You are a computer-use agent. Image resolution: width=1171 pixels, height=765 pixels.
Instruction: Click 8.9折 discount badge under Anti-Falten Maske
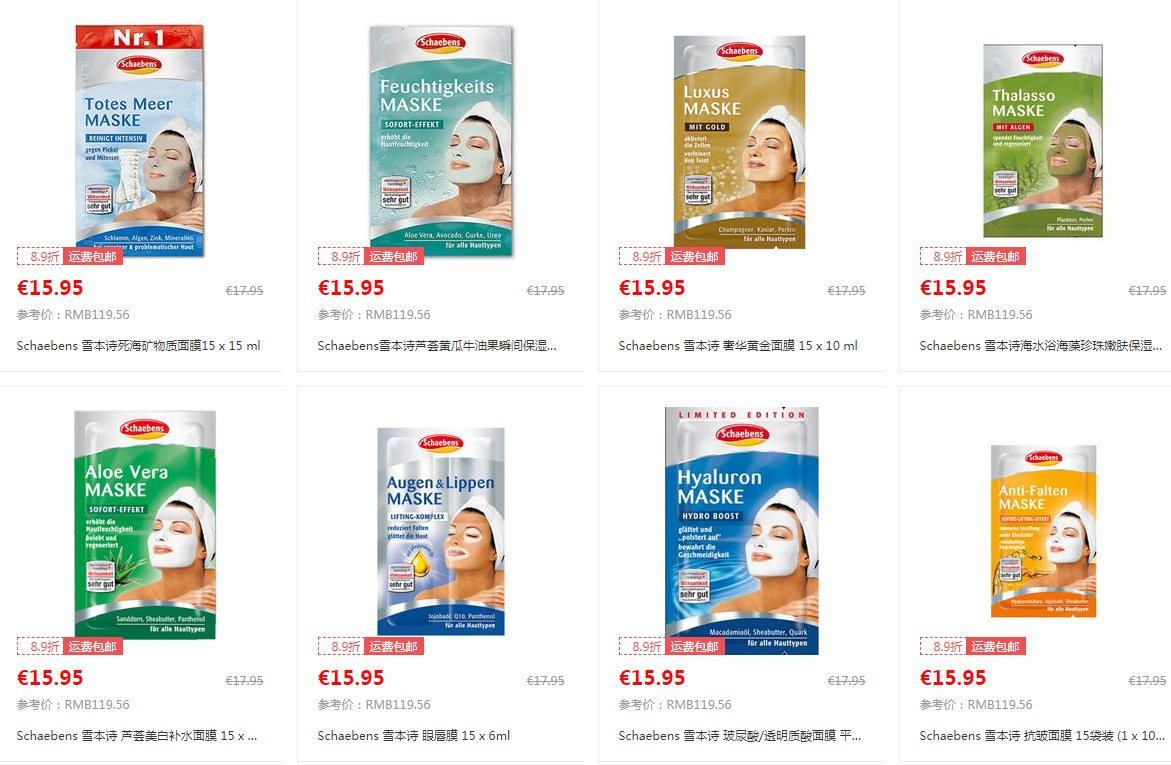coord(943,647)
